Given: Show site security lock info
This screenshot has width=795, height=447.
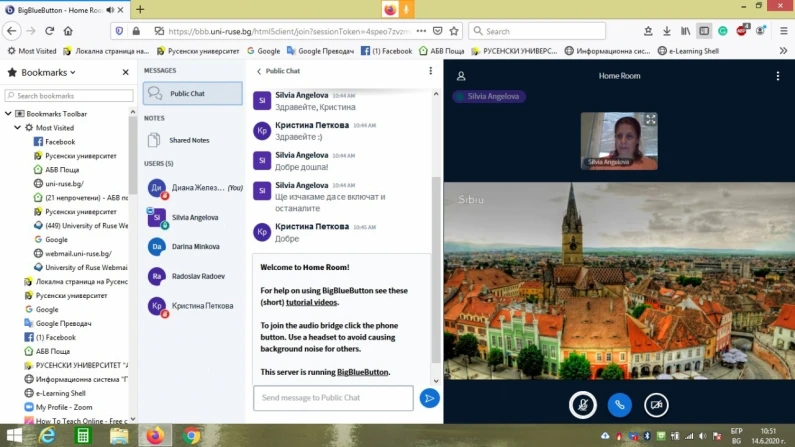Looking at the screenshot, I should [136, 31].
